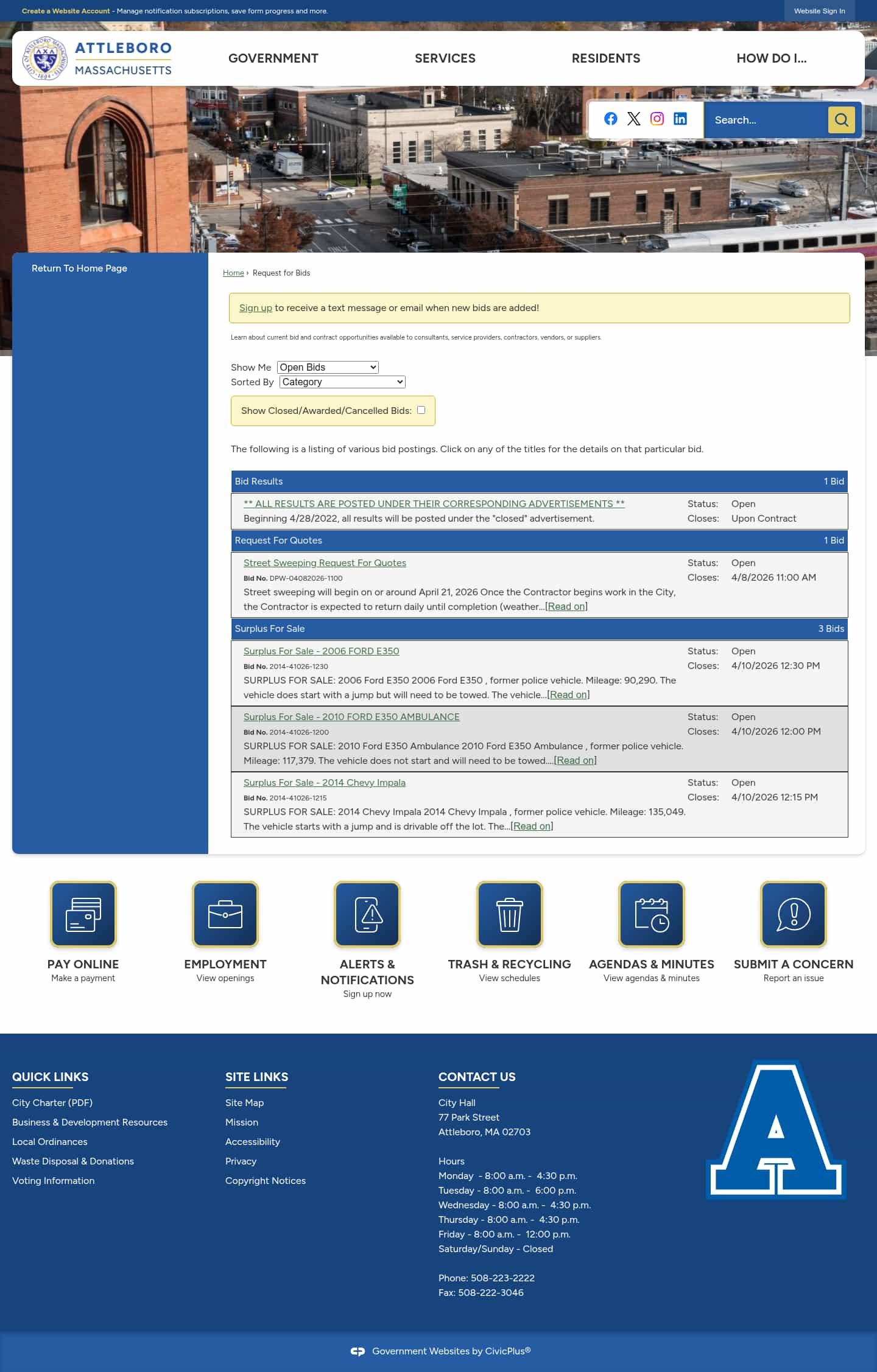The image size is (877, 1372).
Task: Open the Sorted By Category dropdown
Action: click(x=342, y=382)
